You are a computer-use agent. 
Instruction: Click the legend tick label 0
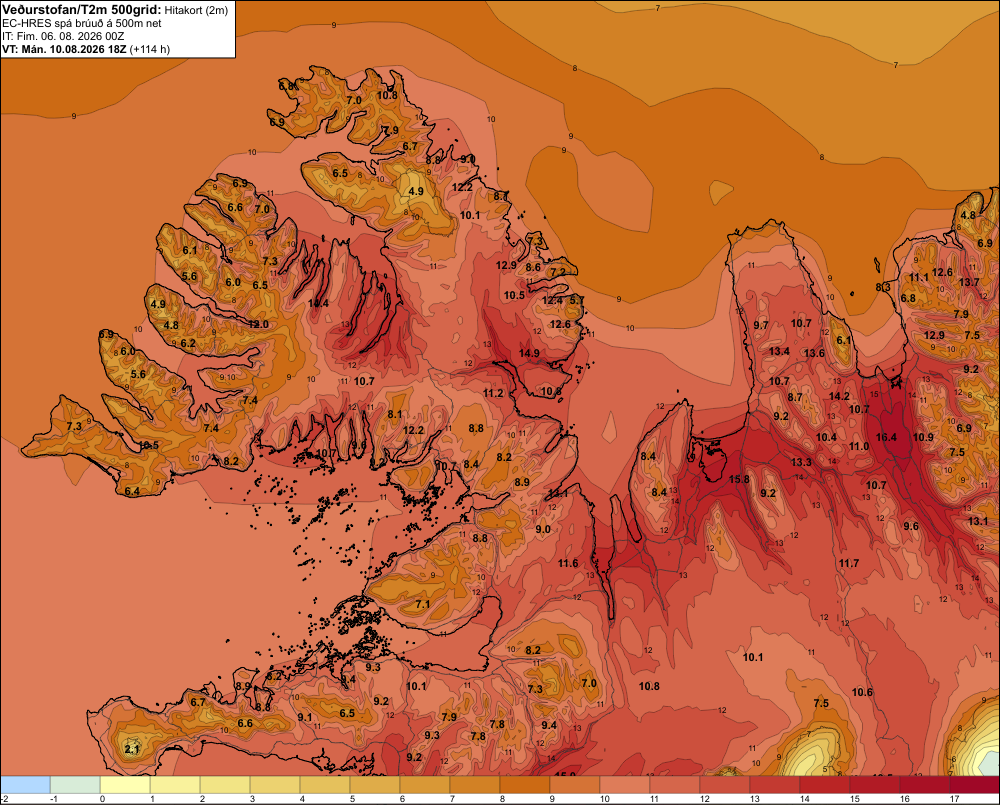tap(103, 799)
